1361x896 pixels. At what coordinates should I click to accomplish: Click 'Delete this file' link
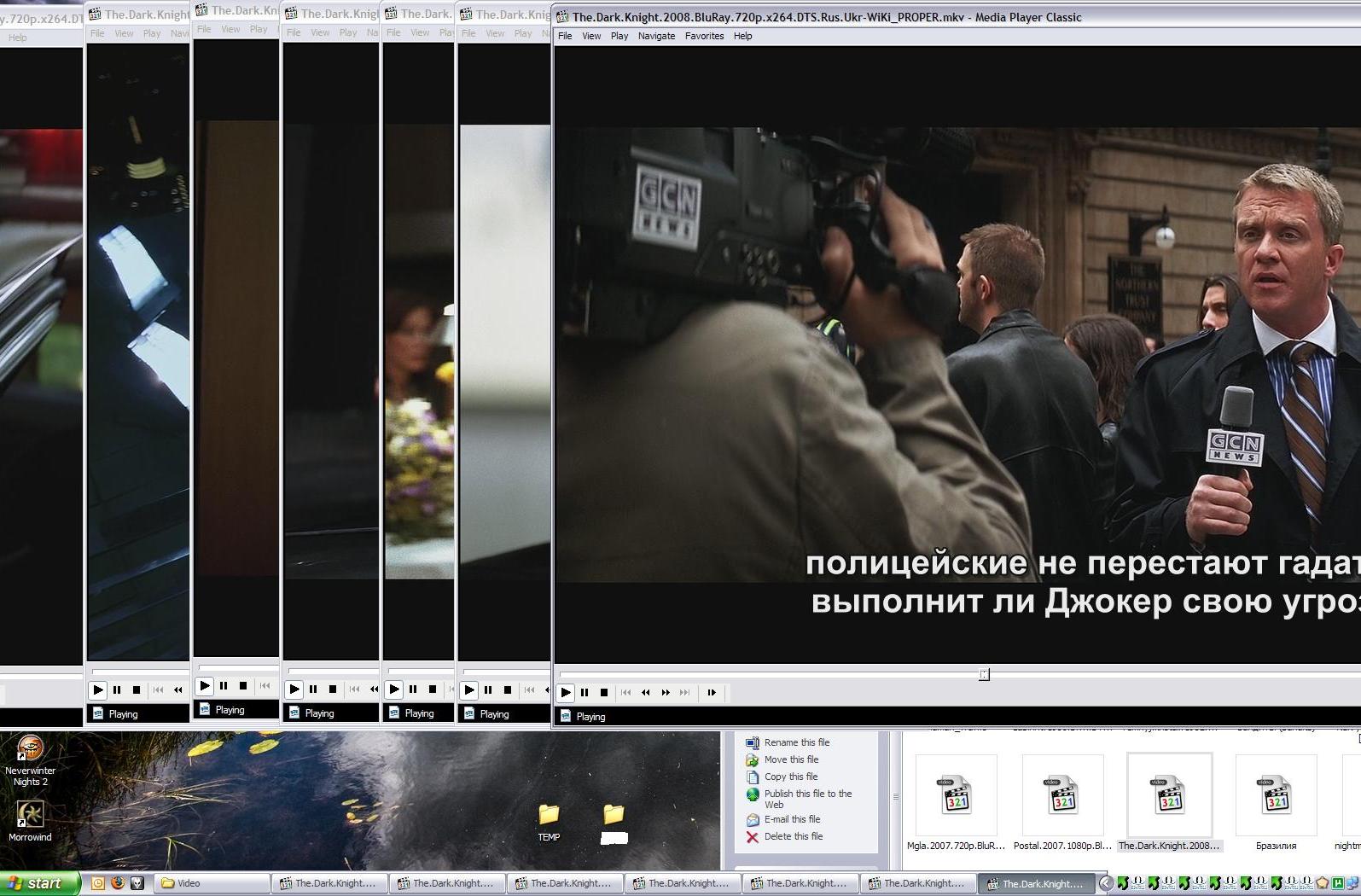pyautogui.click(x=794, y=836)
